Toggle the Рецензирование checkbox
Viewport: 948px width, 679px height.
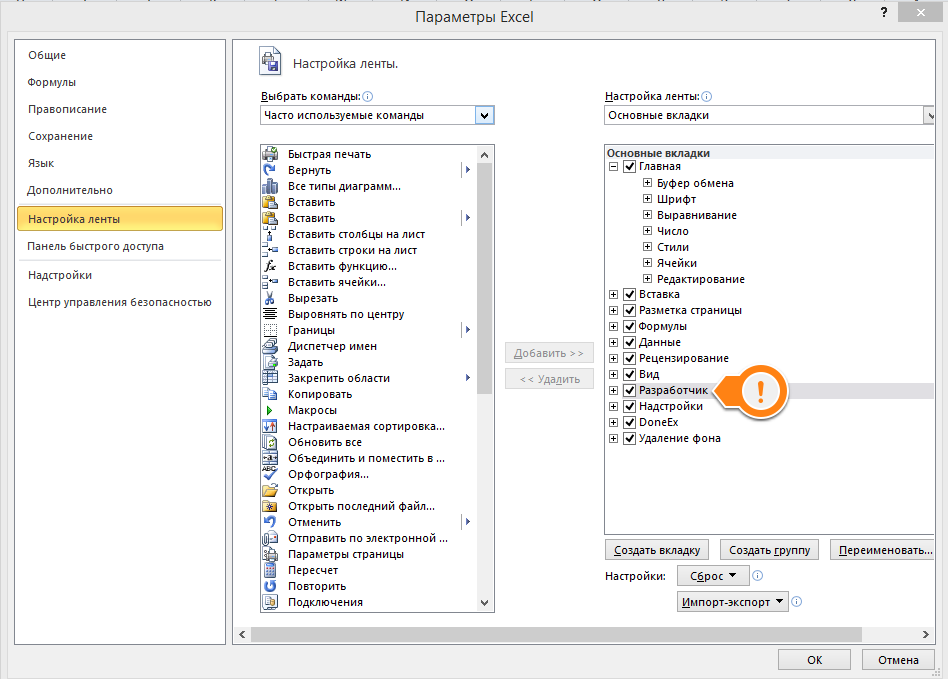click(x=629, y=359)
